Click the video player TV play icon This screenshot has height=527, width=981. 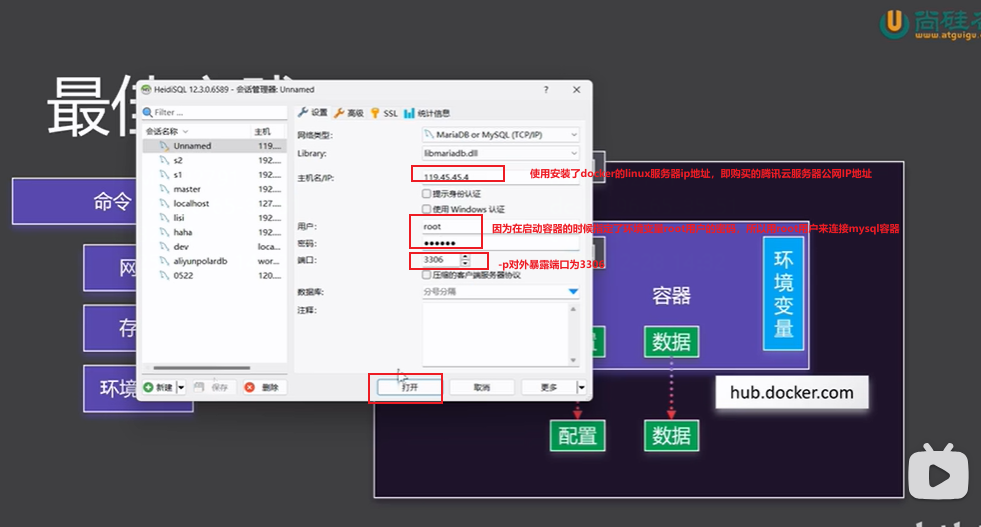click(x=938, y=471)
